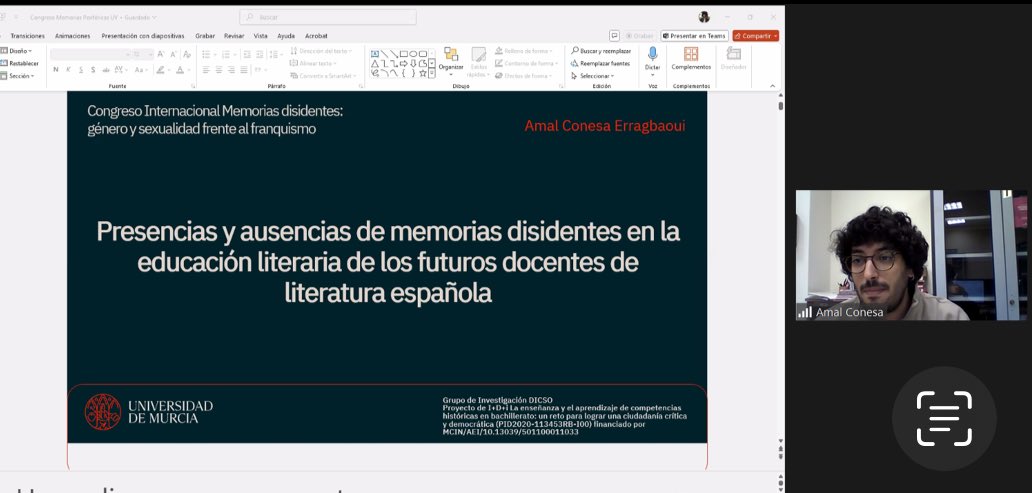The height and width of the screenshot is (493, 1032).
Task: Open the Diseñador pane
Action: click(x=733, y=59)
